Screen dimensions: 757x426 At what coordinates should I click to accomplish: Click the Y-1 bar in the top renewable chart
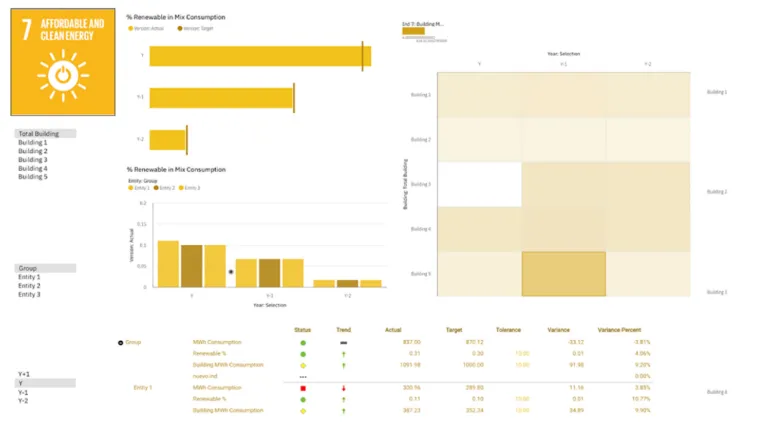(222, 98)
